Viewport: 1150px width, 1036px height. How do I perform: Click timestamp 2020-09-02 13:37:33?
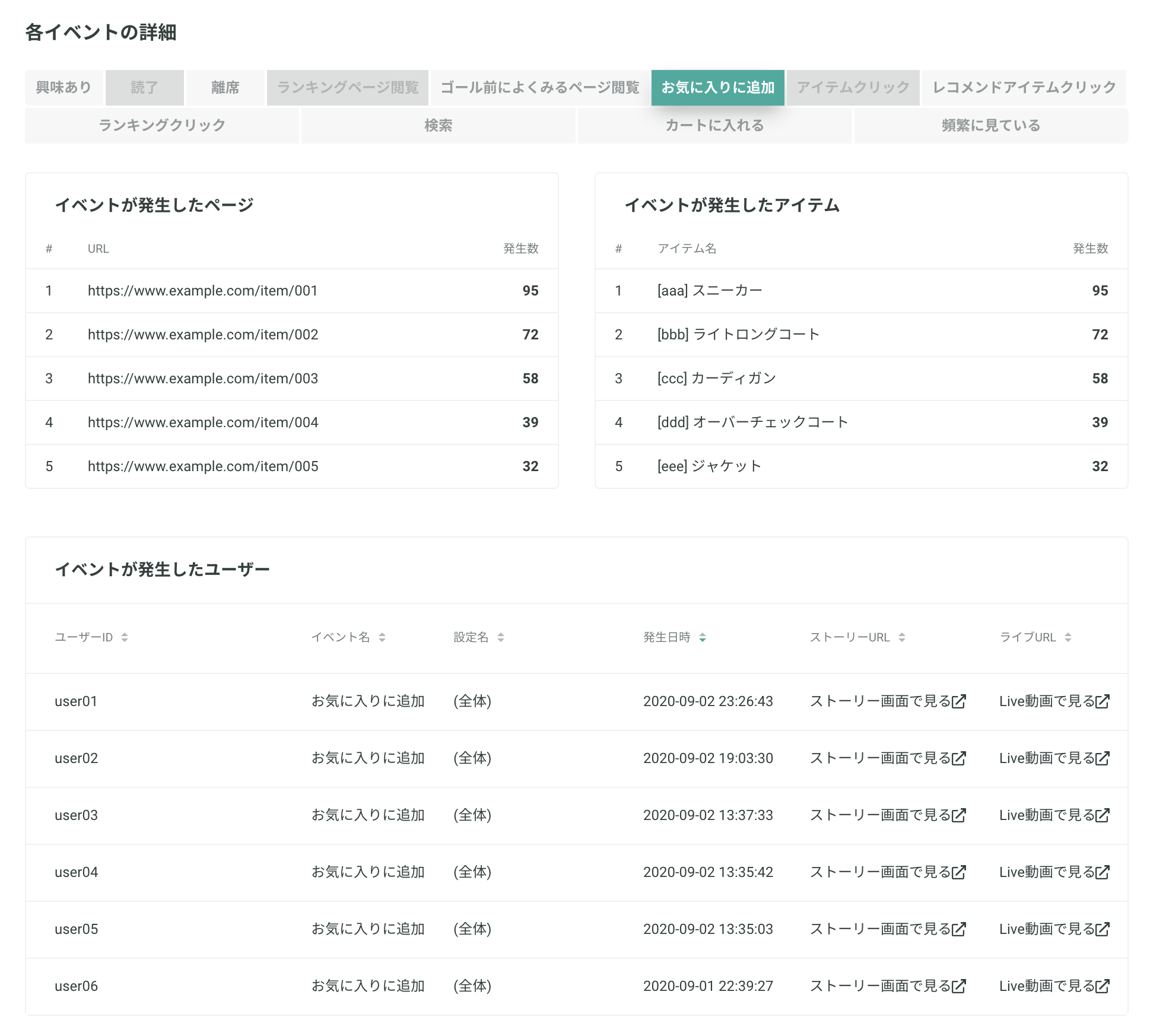(x=708, y=815)
